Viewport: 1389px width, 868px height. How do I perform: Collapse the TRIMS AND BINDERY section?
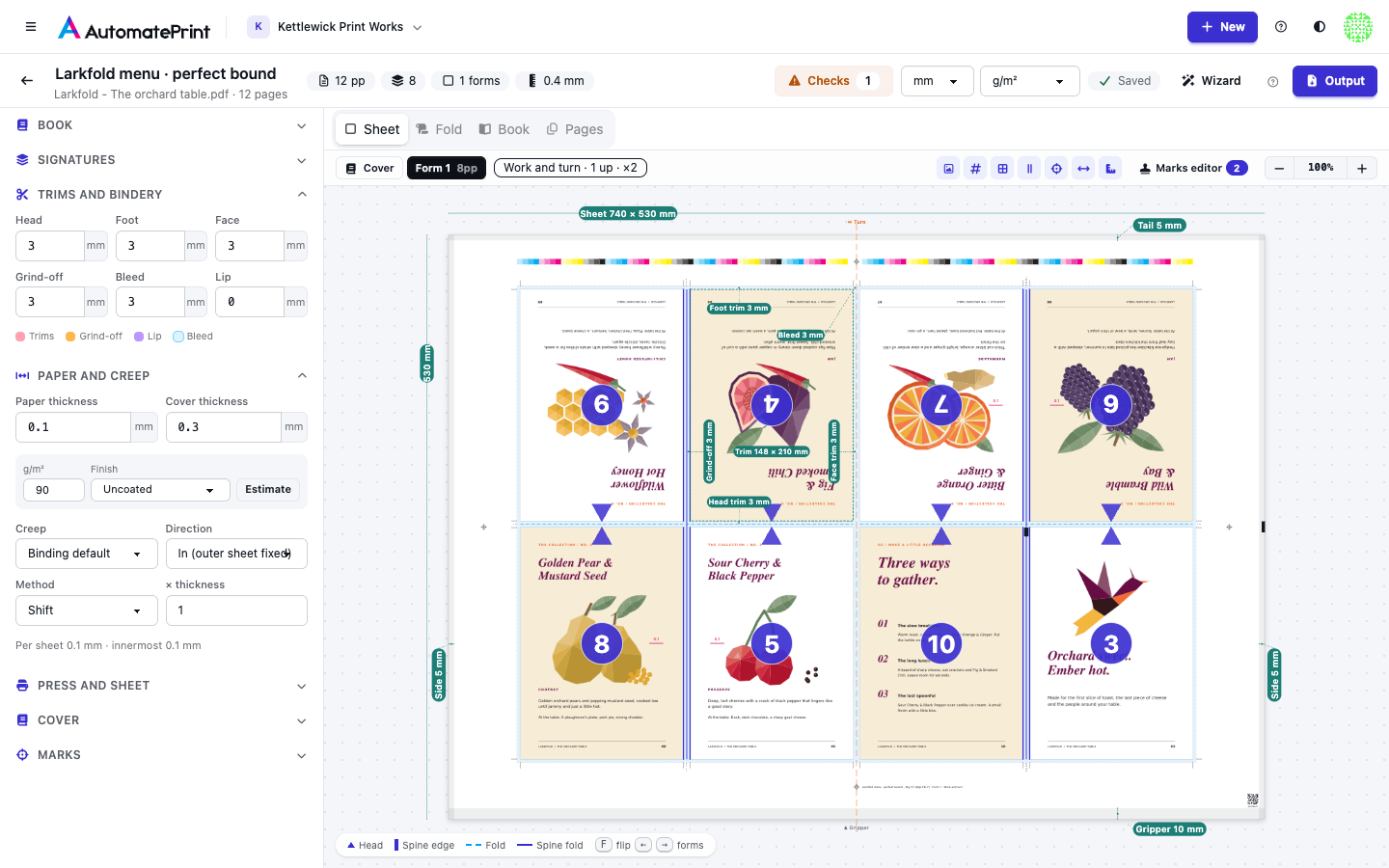pos(162,195)
